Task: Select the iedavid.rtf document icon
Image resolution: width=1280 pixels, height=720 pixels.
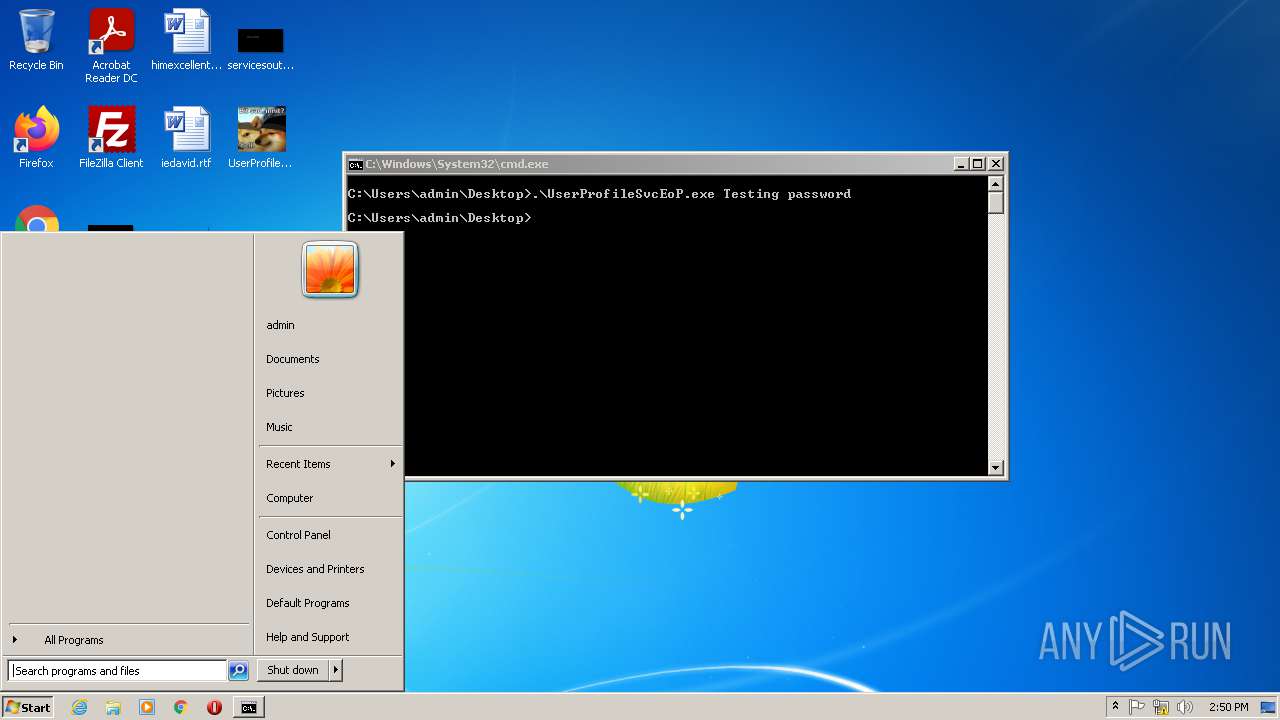Action: [186, 138]
